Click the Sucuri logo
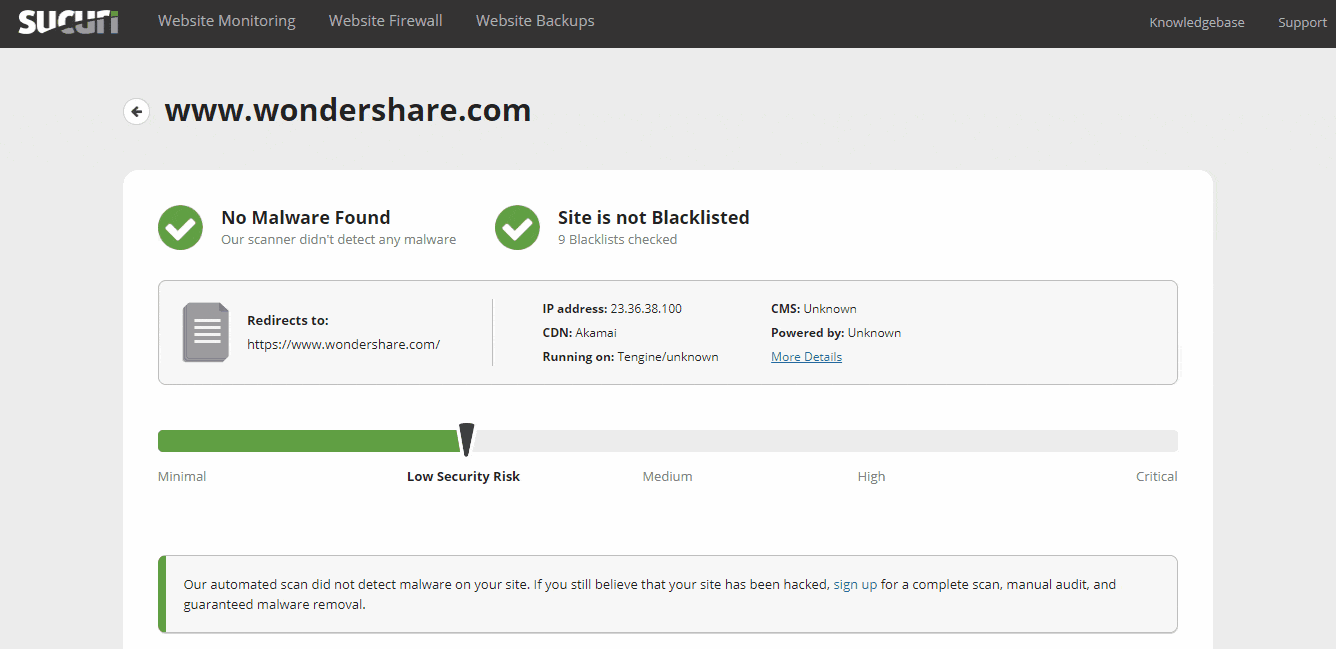The width and height of the screenshot is (1336, 649). click(68, 21)
